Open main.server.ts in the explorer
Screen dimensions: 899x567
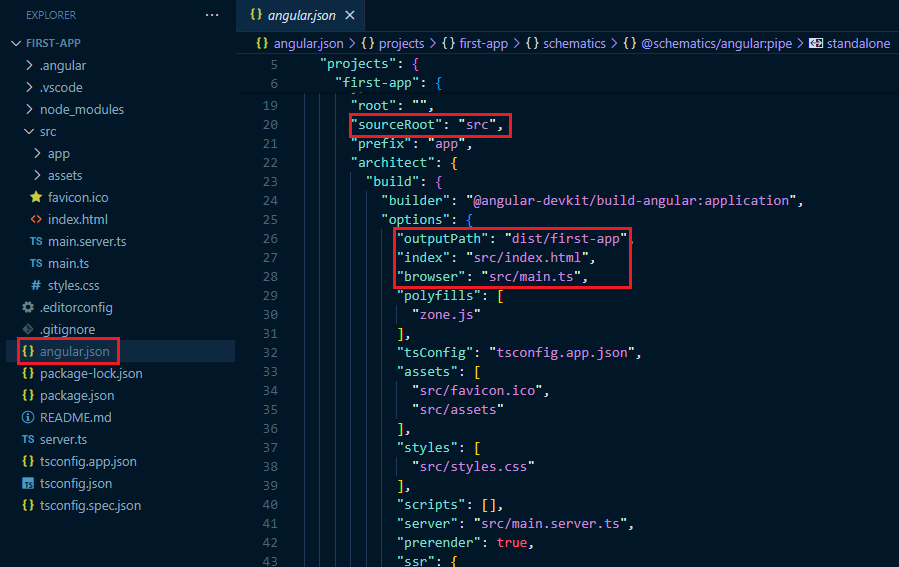tap(87, 241)
